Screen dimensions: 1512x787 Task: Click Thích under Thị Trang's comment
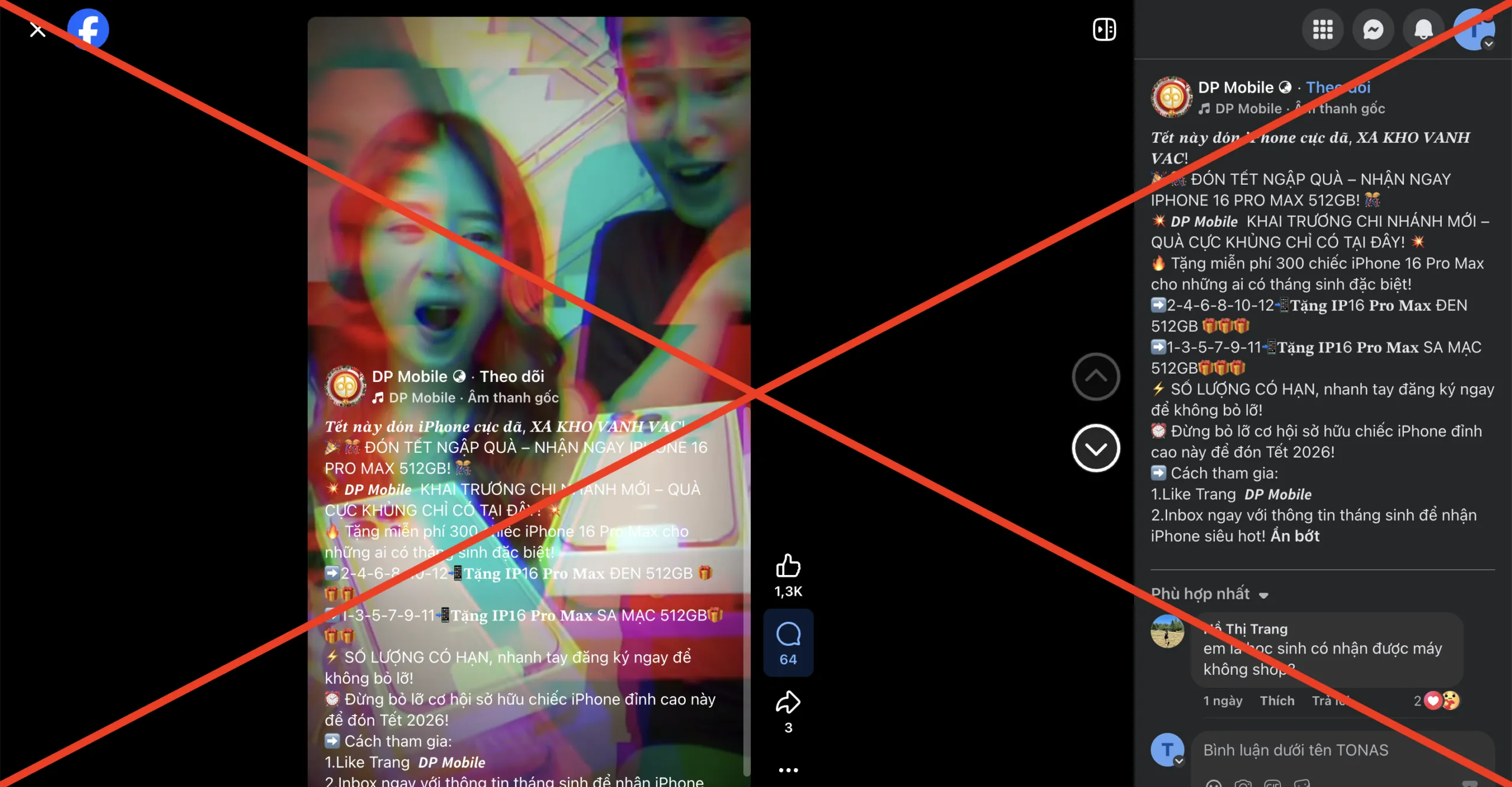coord(1277,701)
